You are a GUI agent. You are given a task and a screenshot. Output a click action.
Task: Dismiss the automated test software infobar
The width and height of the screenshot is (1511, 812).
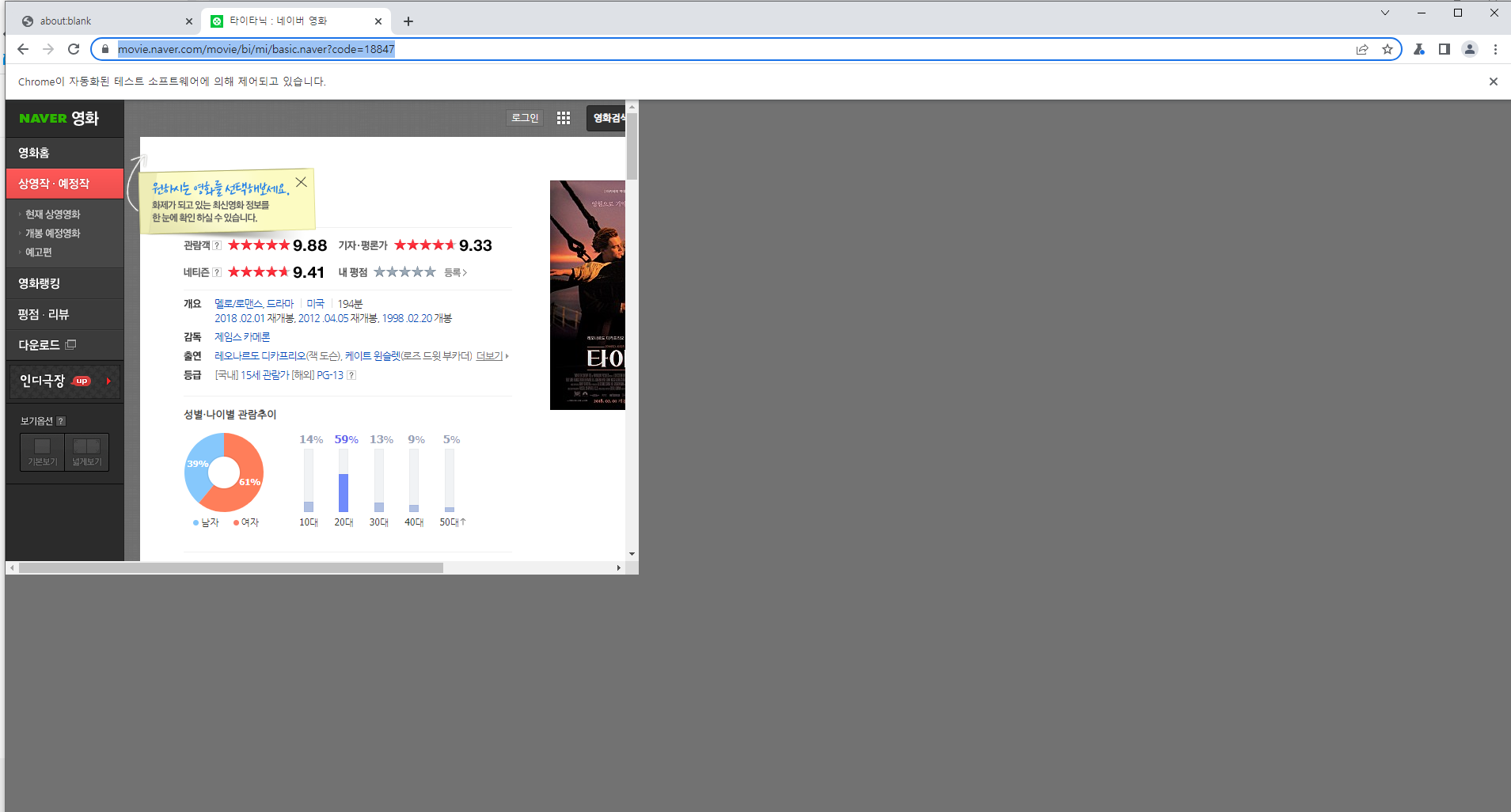pos(1494,82)
